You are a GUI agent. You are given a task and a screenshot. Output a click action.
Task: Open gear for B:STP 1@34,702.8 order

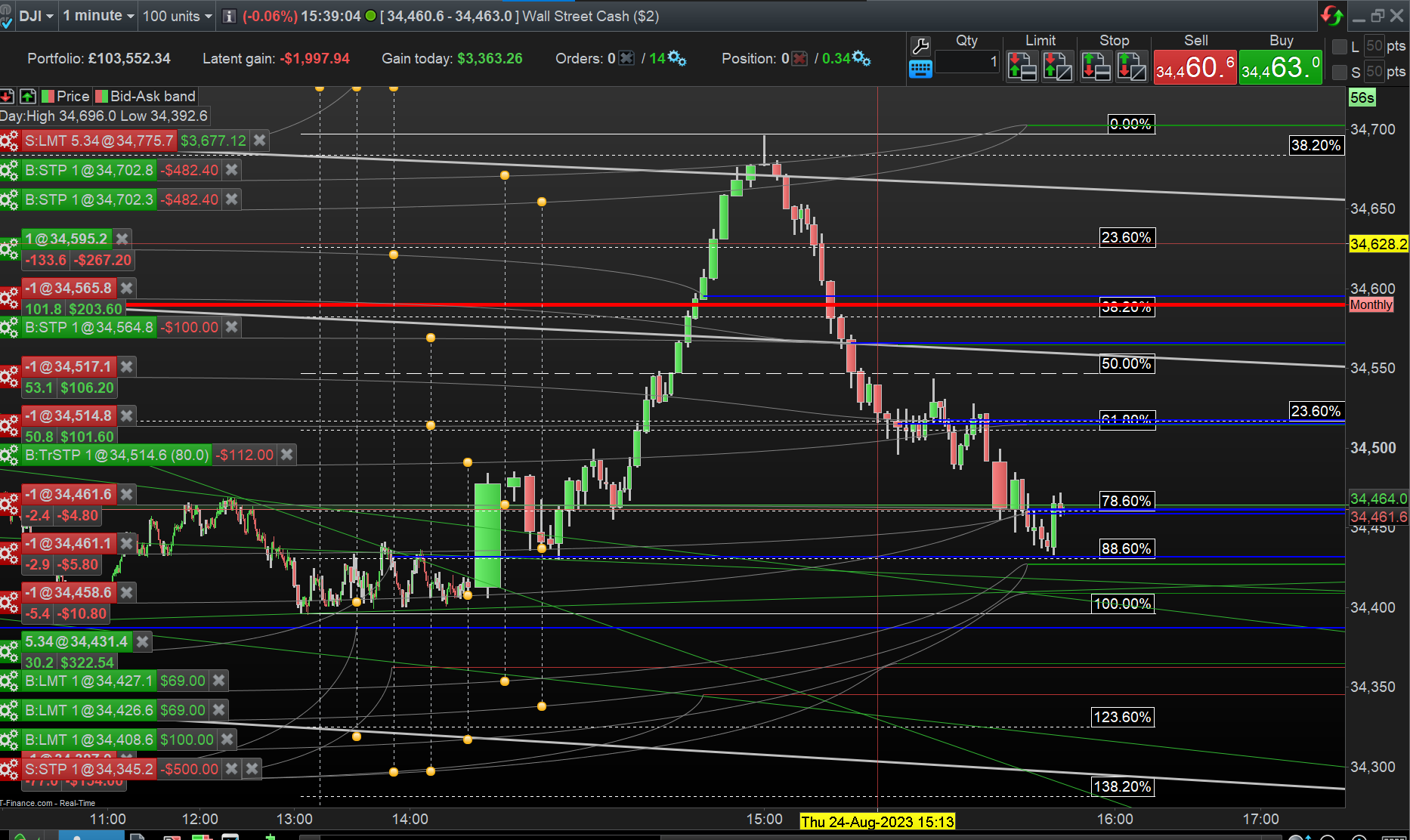click(x=9, y=170)
